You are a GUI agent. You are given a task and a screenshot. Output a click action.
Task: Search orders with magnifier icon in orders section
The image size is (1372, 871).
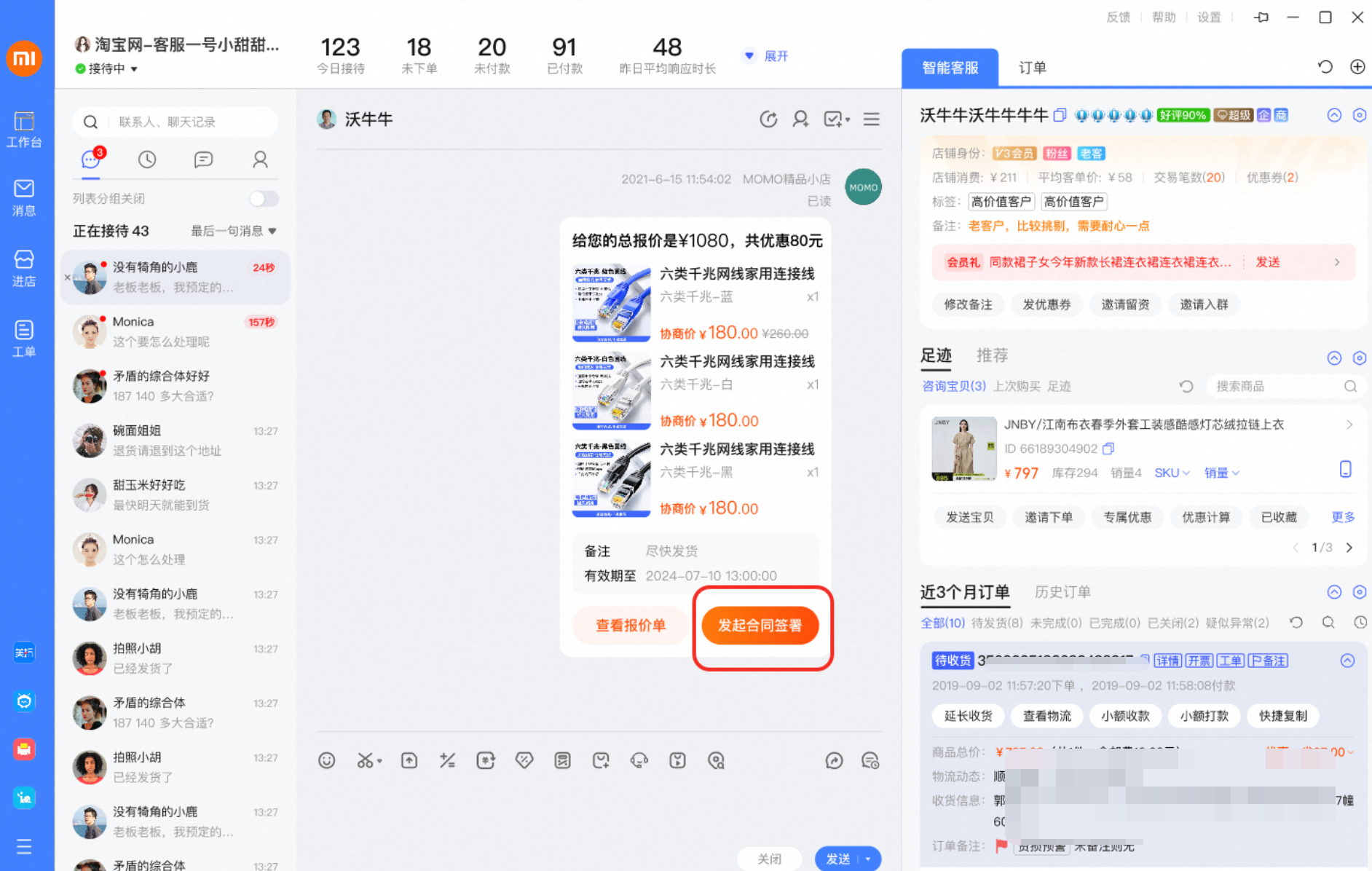point(1328,623)
